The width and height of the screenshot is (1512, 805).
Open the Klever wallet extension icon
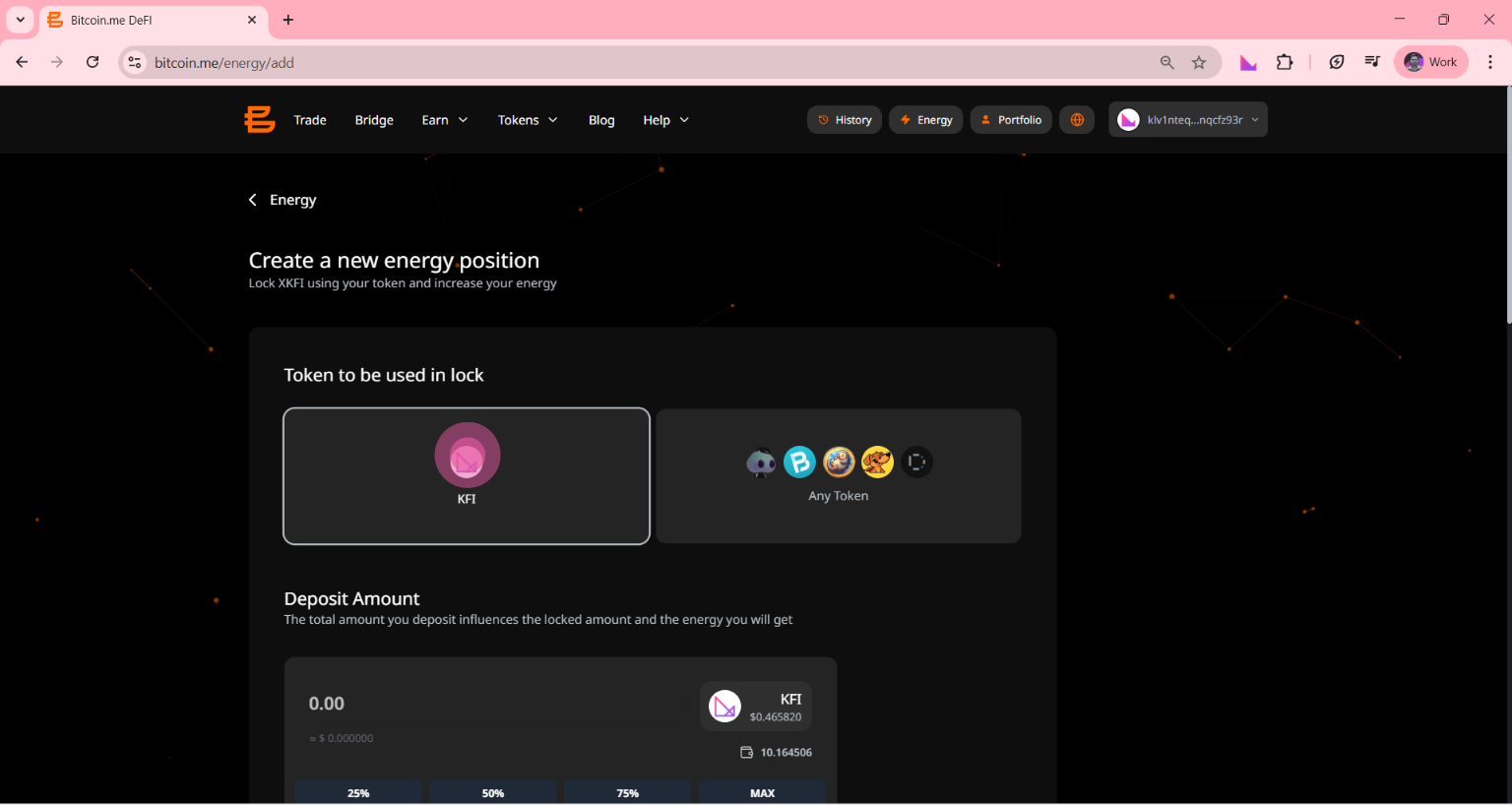(x=1248, y=63)
